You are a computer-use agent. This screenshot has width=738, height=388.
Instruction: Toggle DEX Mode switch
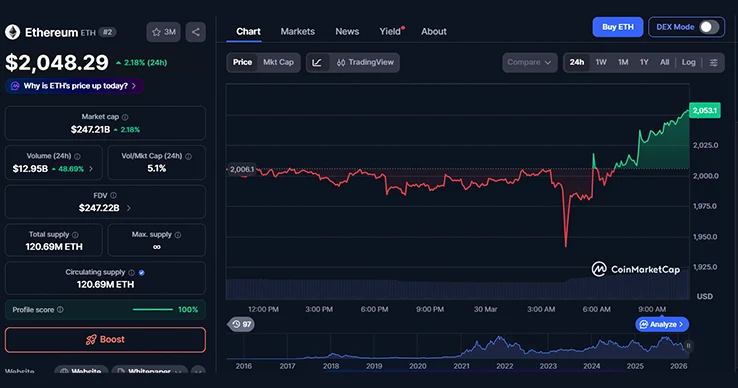click(x=709, y=27)
